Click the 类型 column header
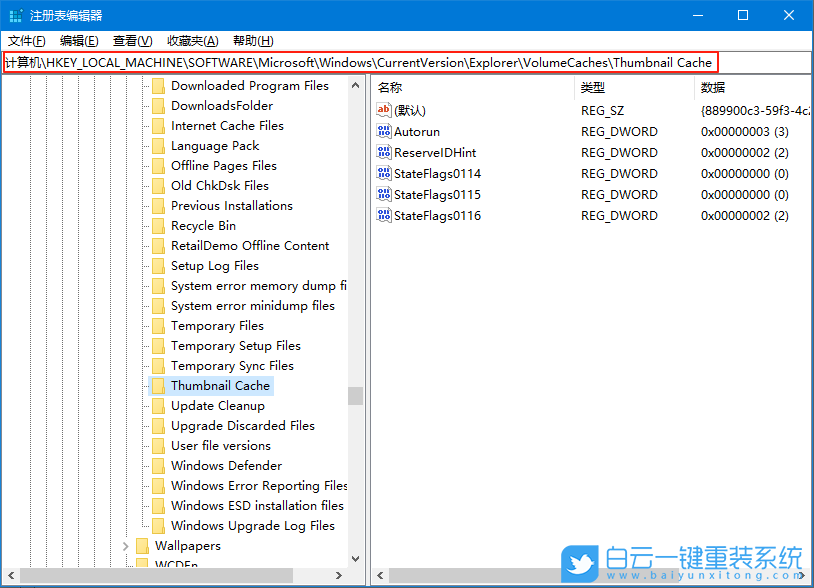The height and width of the screenshot is (588, 814). pyautogui.click(x=593, y=88)
